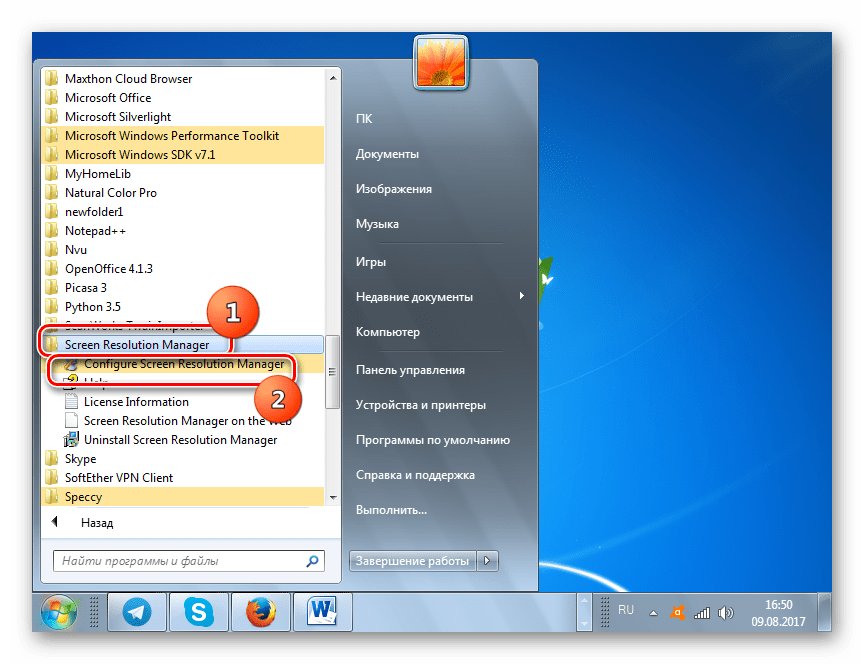
Task: Open Firefox browser in taskbar
Action: 261,612
